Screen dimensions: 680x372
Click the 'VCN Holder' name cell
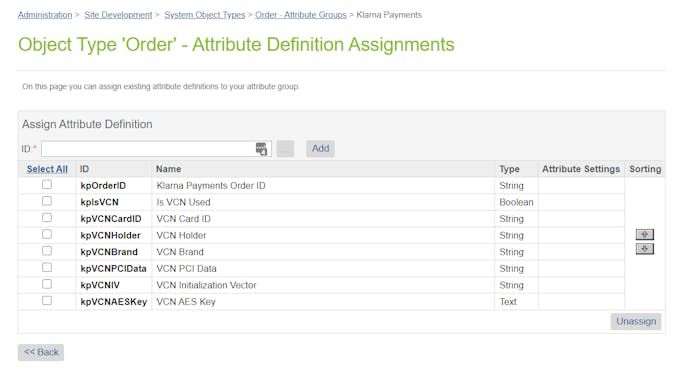(181, 235)
